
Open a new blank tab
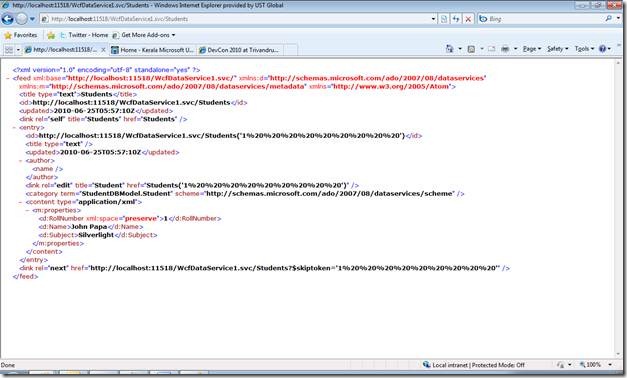pos(290,50)
